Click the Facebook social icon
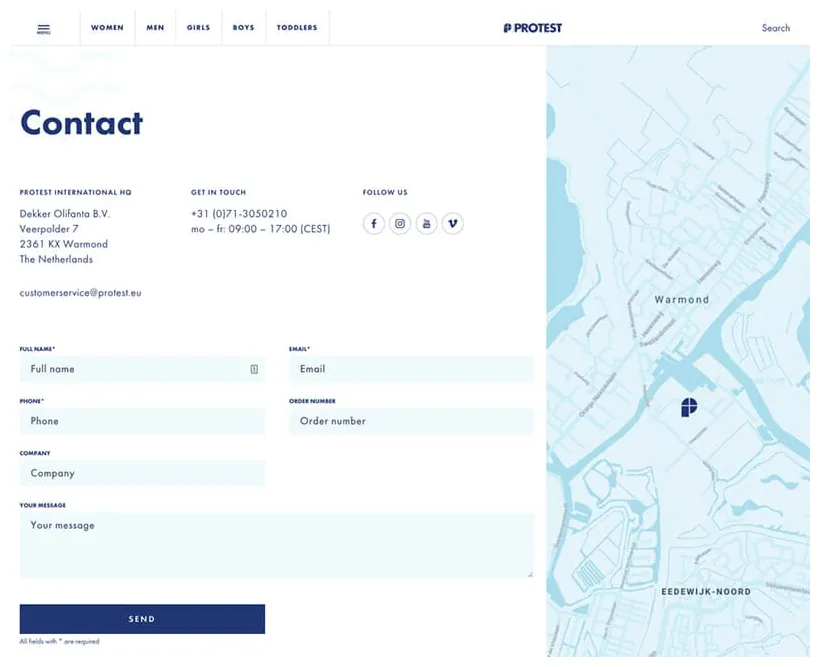 click(x=373, y=224)
